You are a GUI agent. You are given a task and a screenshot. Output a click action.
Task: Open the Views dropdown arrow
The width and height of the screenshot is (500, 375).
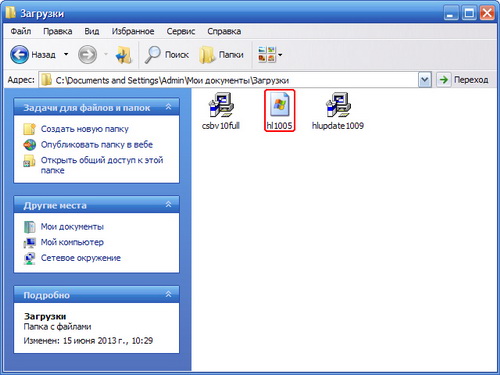(x=280, y=55)
